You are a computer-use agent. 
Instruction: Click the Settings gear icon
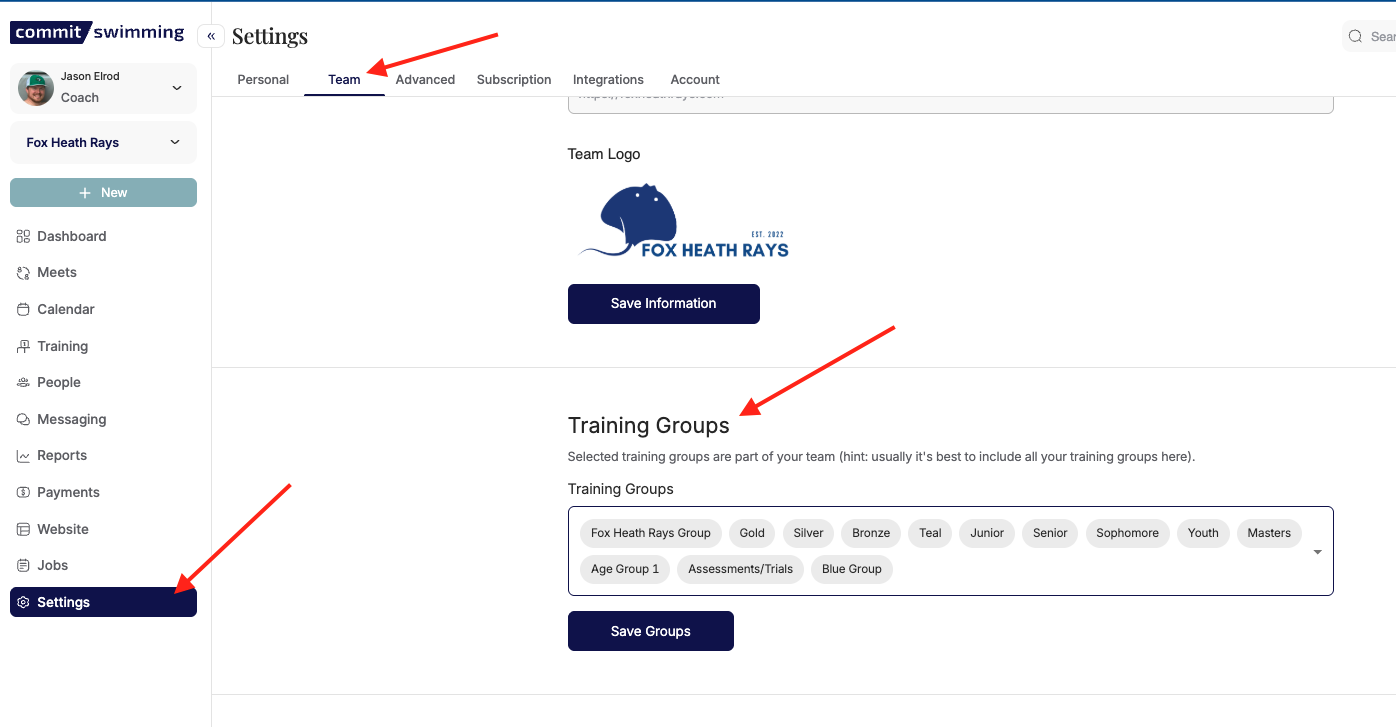[x=24, y=602]
